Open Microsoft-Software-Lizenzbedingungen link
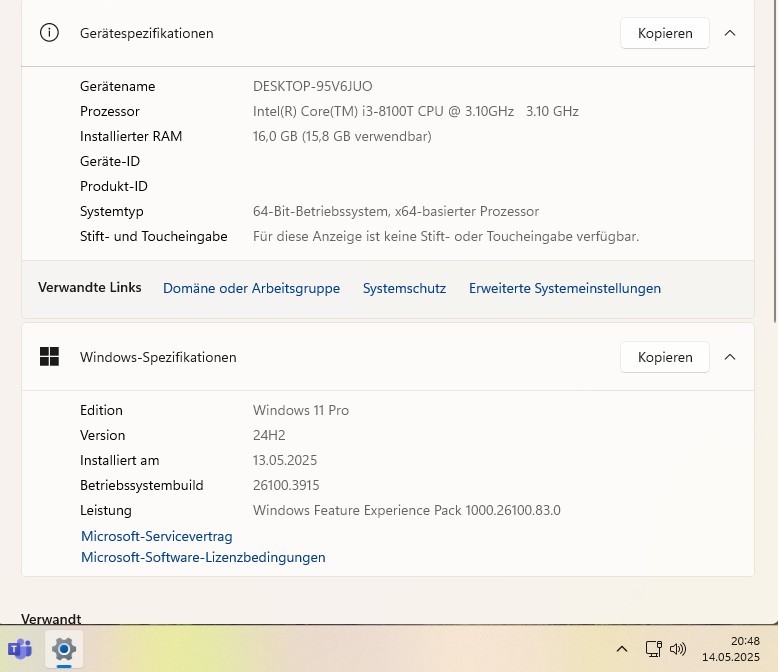 point(203,557)
